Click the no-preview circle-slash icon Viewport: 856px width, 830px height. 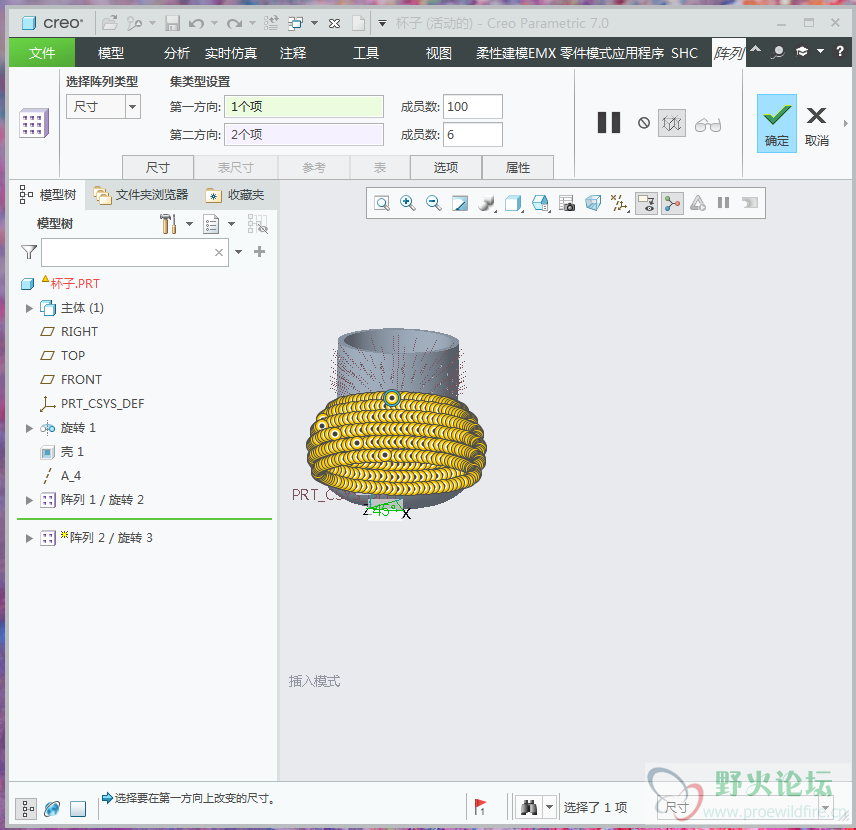click(x=644, y=123)
